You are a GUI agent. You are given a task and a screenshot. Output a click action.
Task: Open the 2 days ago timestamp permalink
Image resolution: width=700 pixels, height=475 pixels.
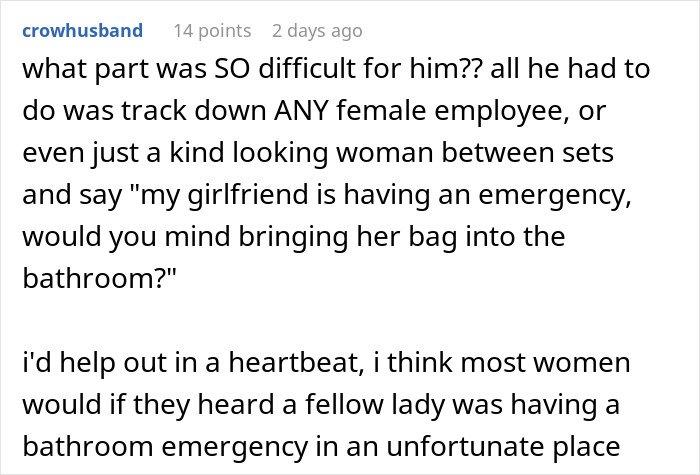coord(317,31)
